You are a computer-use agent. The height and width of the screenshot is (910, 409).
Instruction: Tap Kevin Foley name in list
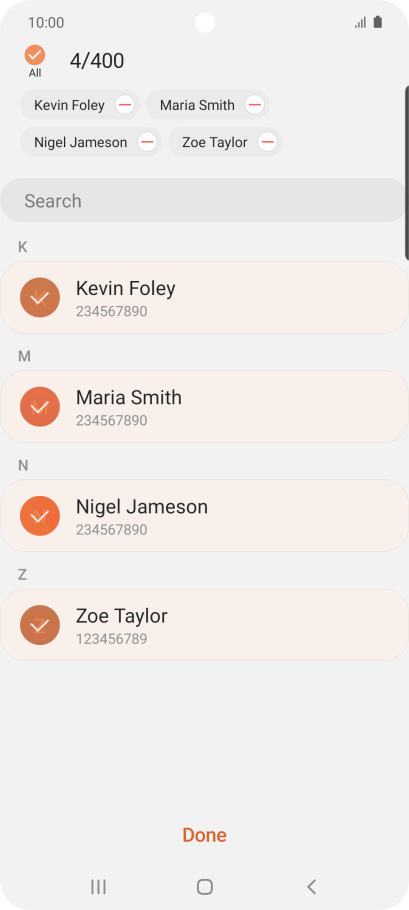125,288
